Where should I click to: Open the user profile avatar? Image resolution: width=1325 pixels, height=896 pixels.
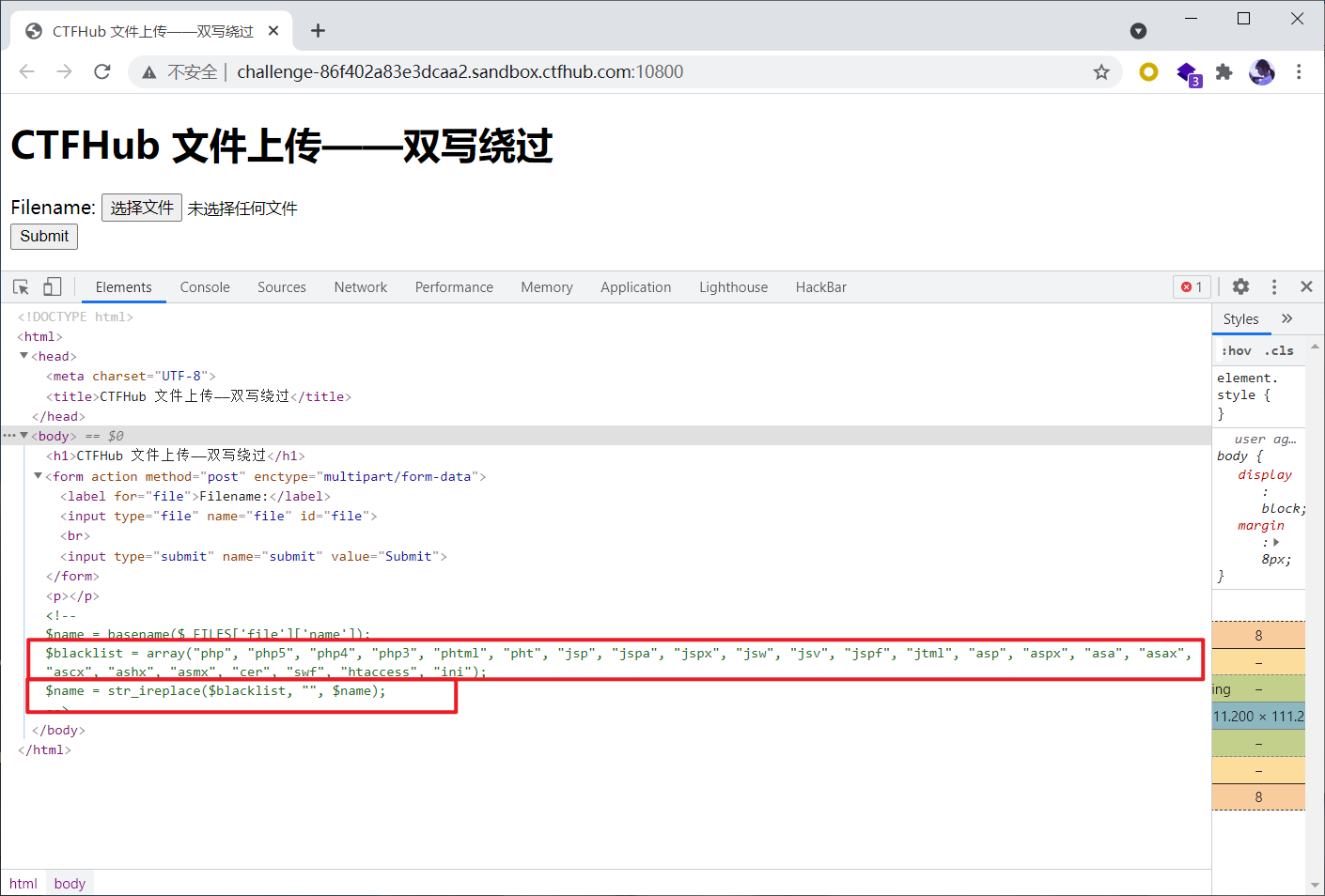tap(1262, 71)
